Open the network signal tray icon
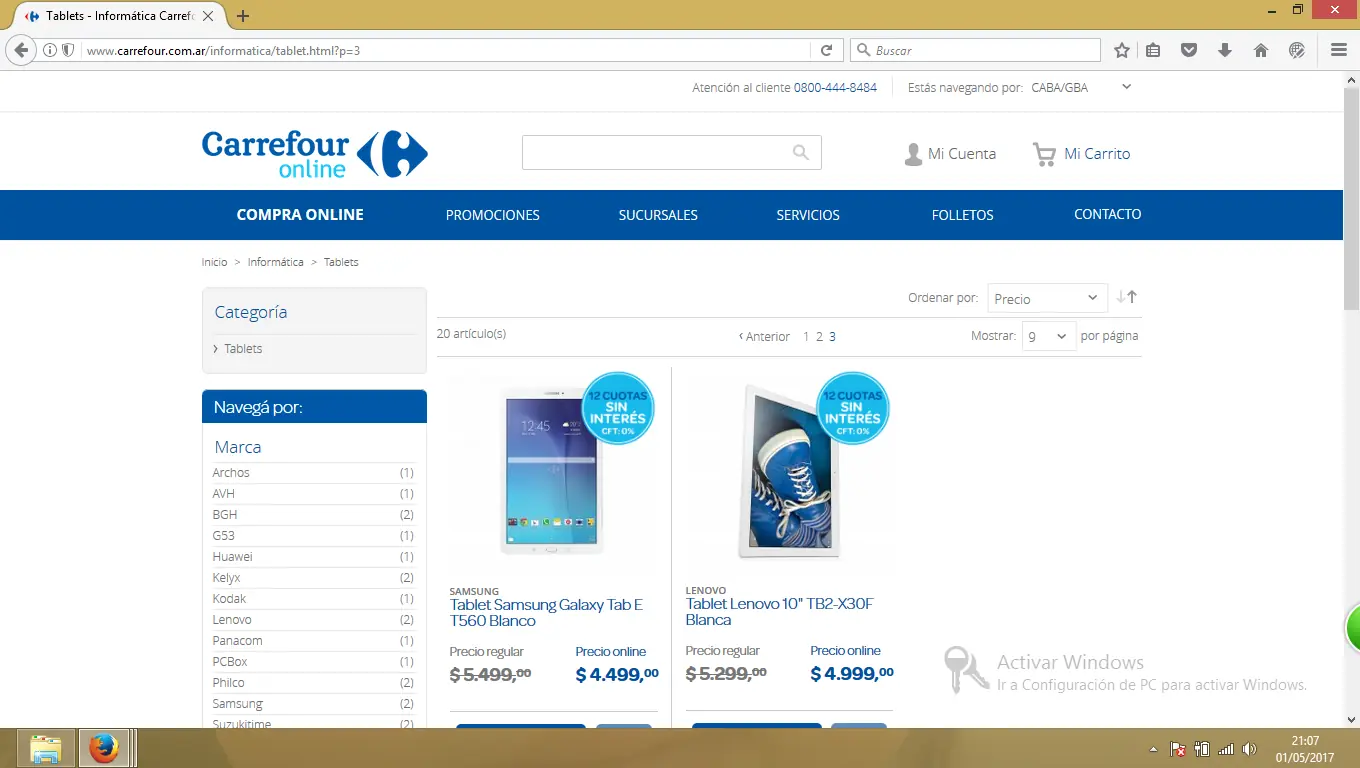The width and height of the screenshot is (1360, 768). click(x=1226, y=749)
